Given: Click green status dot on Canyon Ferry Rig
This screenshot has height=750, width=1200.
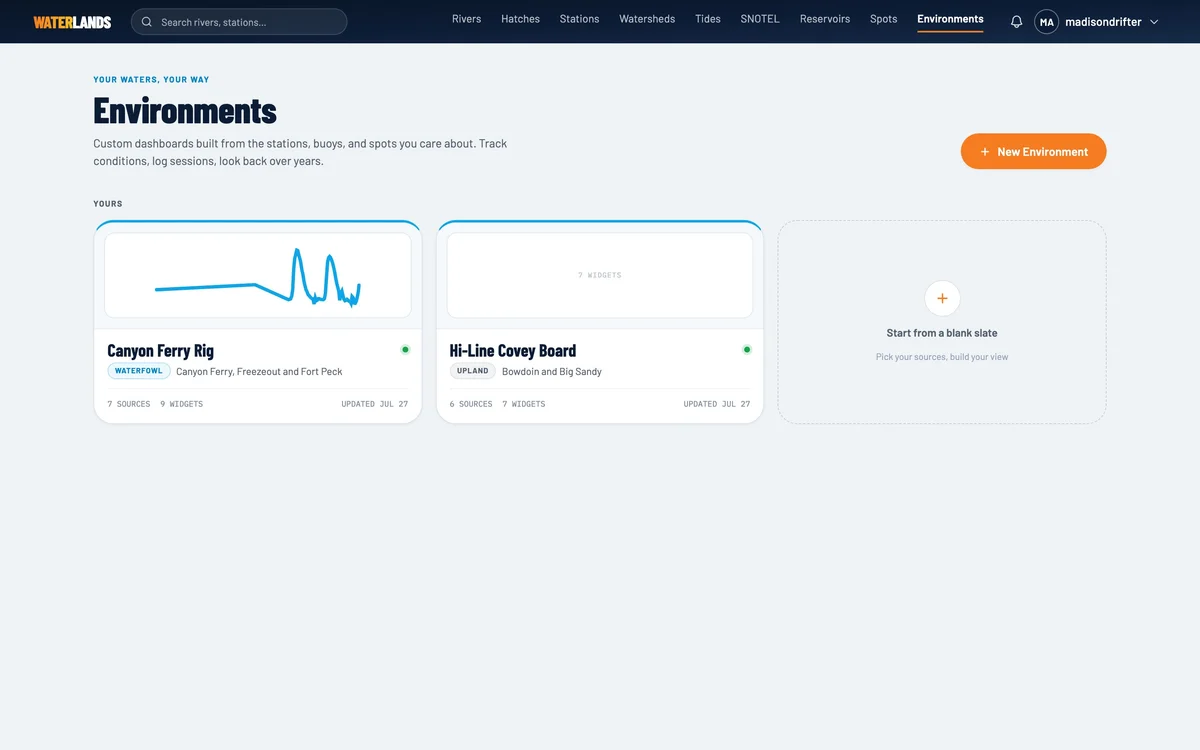Looking at the screenshot, I should 405,350.
